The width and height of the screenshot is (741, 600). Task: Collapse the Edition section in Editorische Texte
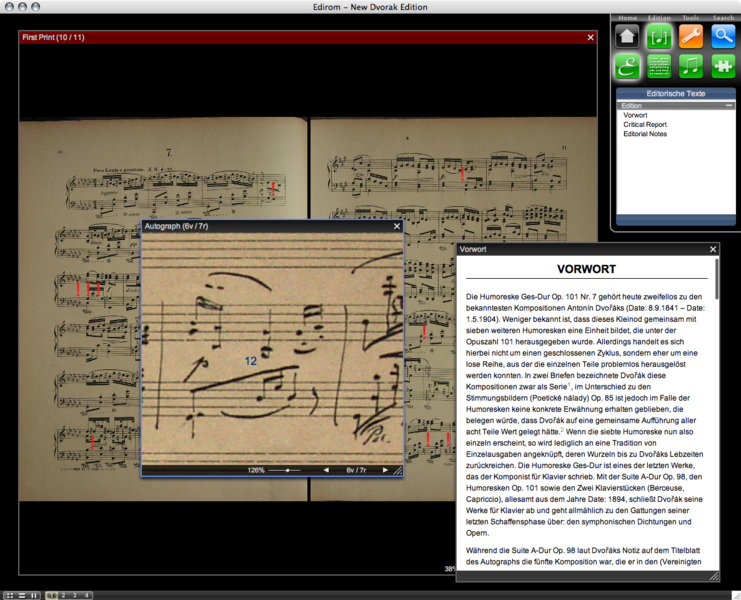pos(729,105)
